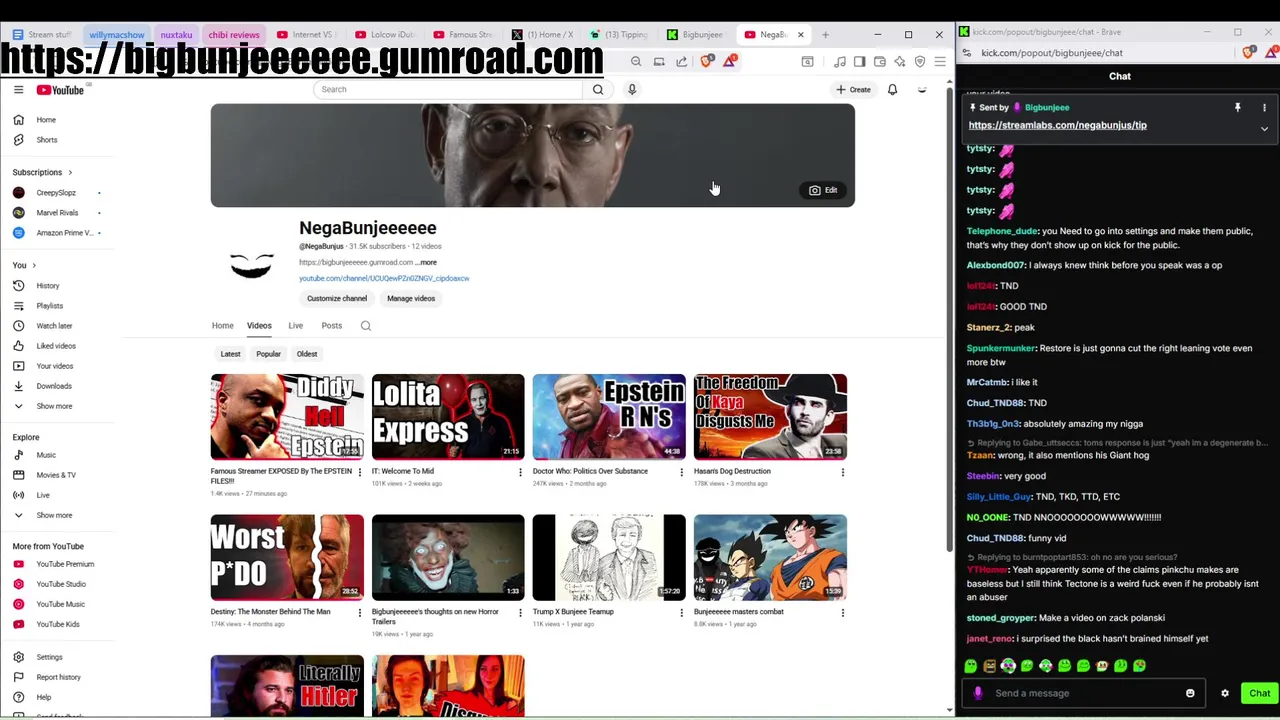Open Bunjeeeeee masters combat thumbnail
This screenshot has height=720, width=1280.
(x=770, y=557)
